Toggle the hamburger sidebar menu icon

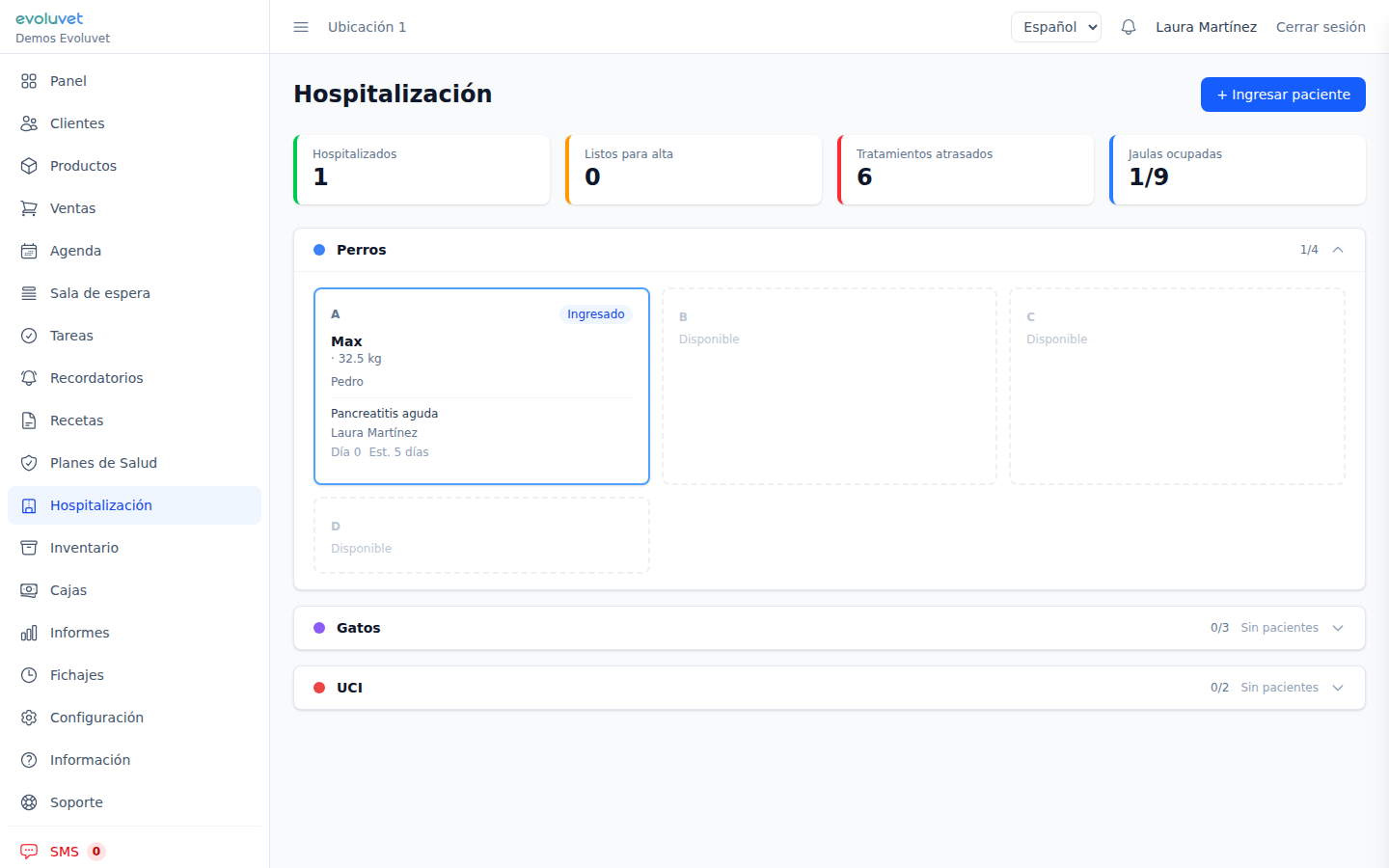(301, 27)
